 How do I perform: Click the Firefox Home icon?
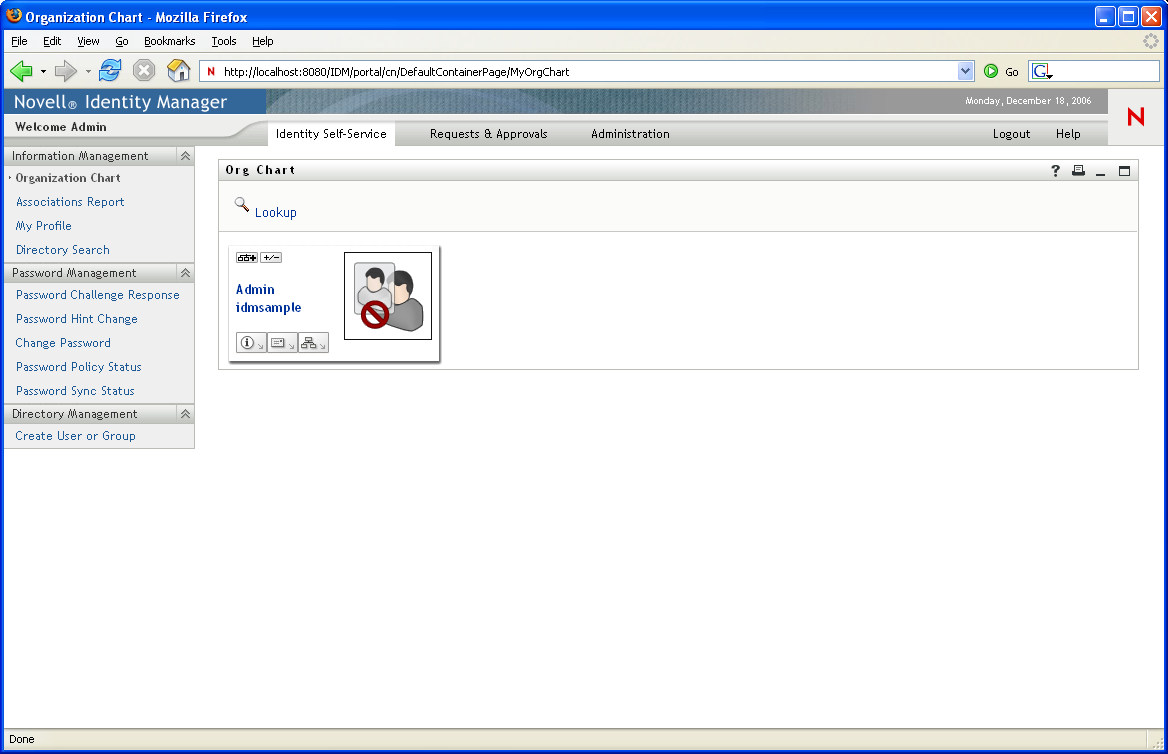pos(179,71)
